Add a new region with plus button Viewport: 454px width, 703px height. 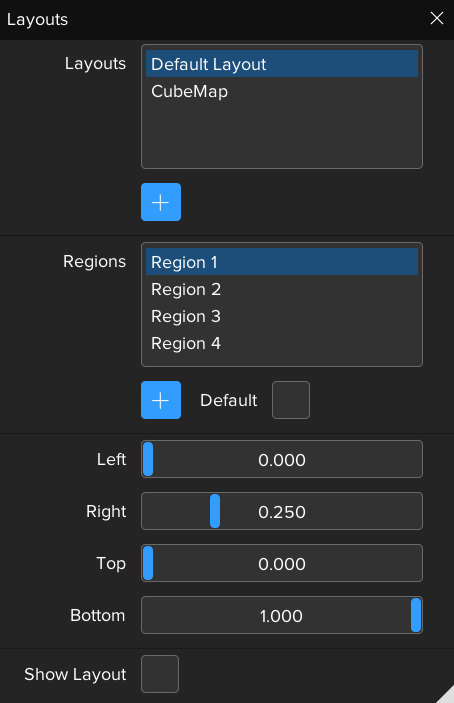pyautogui.click(x=161, y=400)
